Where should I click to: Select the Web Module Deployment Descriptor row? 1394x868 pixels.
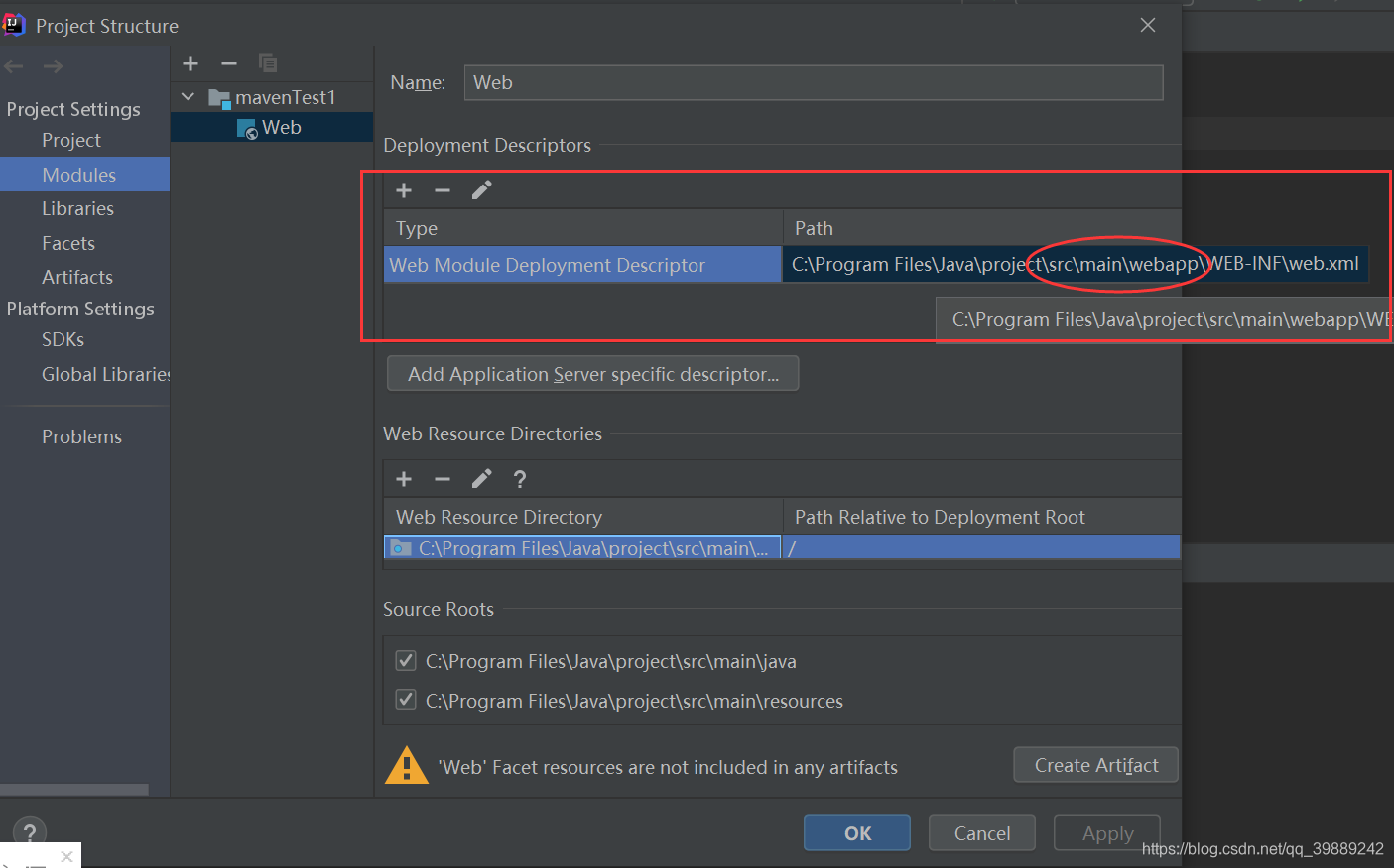[582, 265]
